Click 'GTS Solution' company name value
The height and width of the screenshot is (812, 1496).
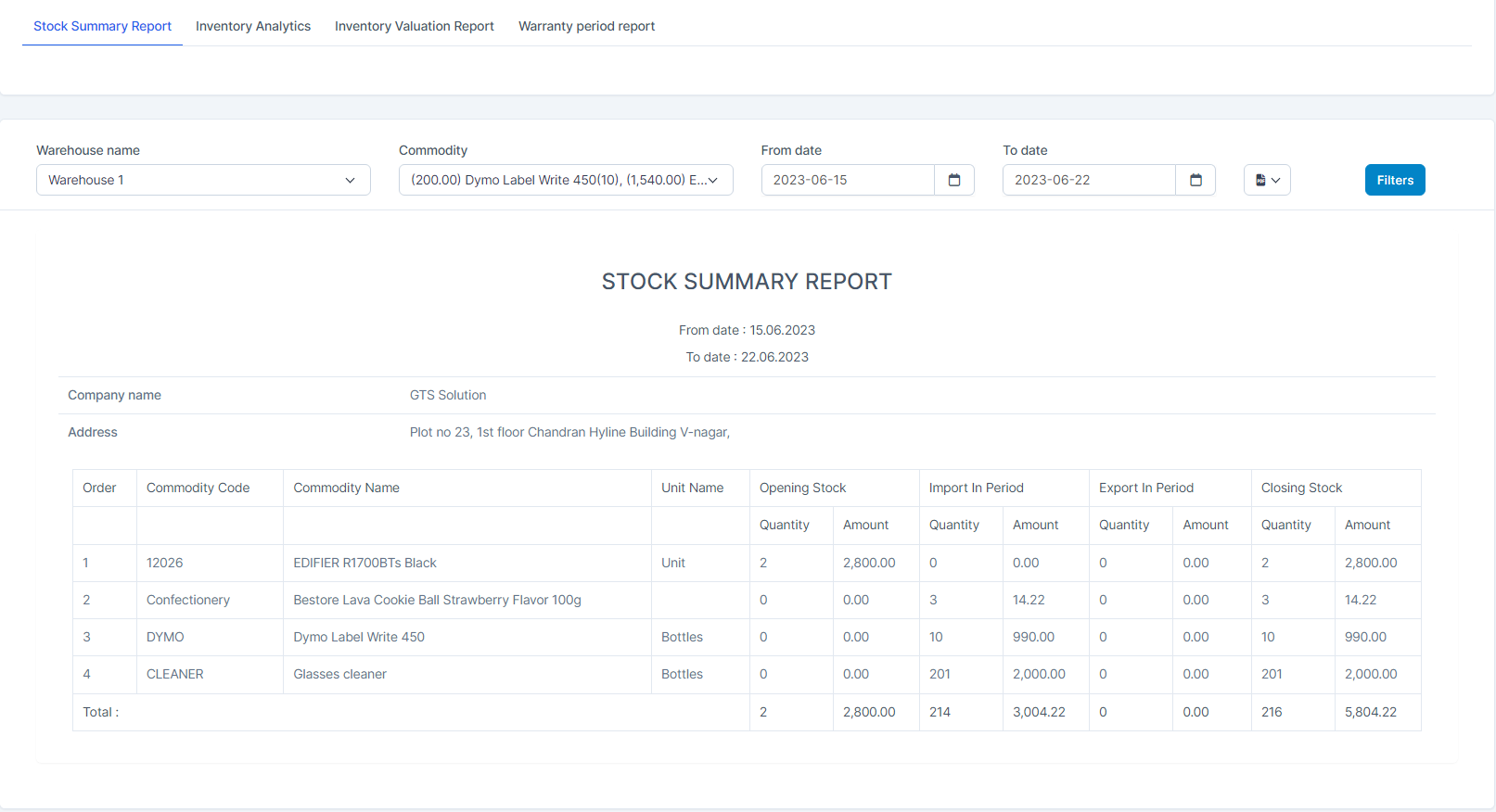pyautogui.click(x=448, y=395)
